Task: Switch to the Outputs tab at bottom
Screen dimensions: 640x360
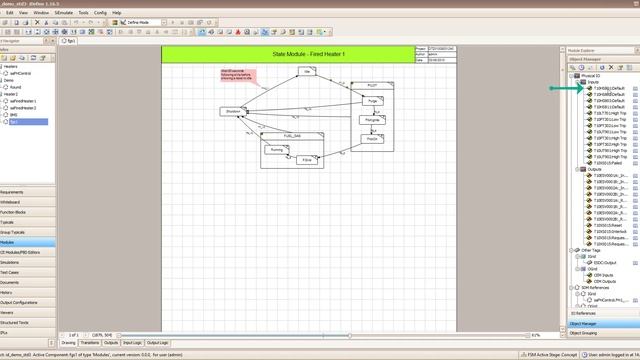Action: click(111, 343)
